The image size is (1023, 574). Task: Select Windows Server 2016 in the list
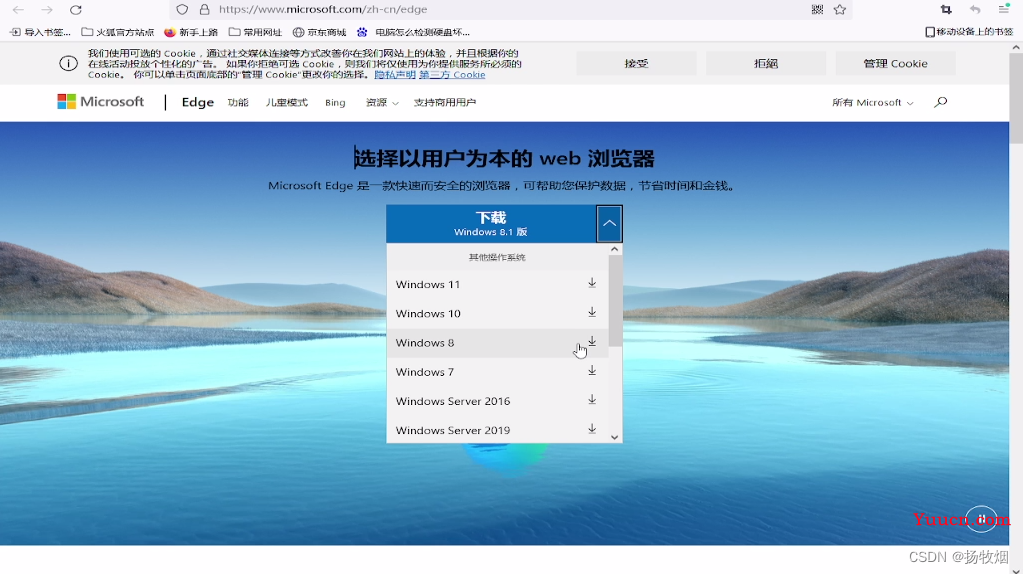point(497,401)
